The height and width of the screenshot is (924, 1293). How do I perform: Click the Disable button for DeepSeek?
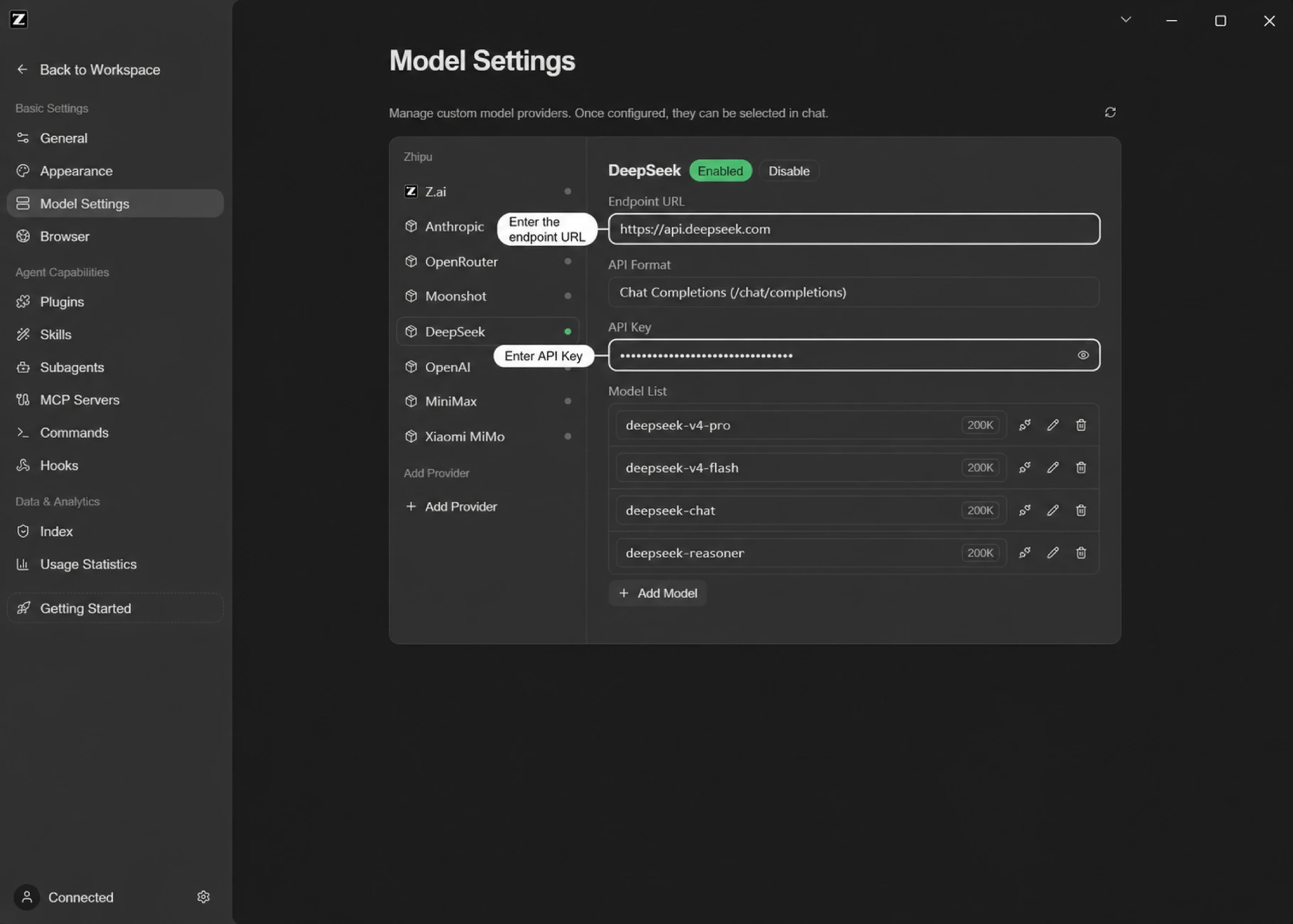pyautogui.click(x=788, y=171)
